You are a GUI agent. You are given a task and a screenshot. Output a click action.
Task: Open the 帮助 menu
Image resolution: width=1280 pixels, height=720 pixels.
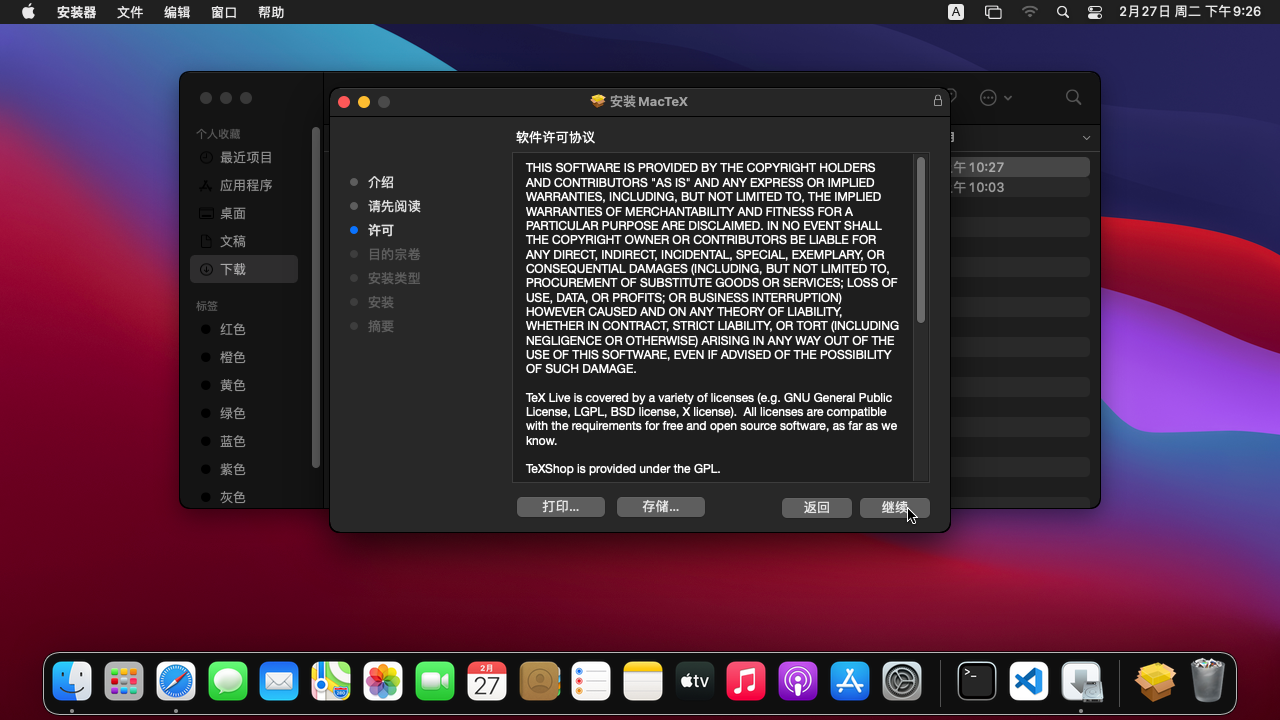pos(271,12)
